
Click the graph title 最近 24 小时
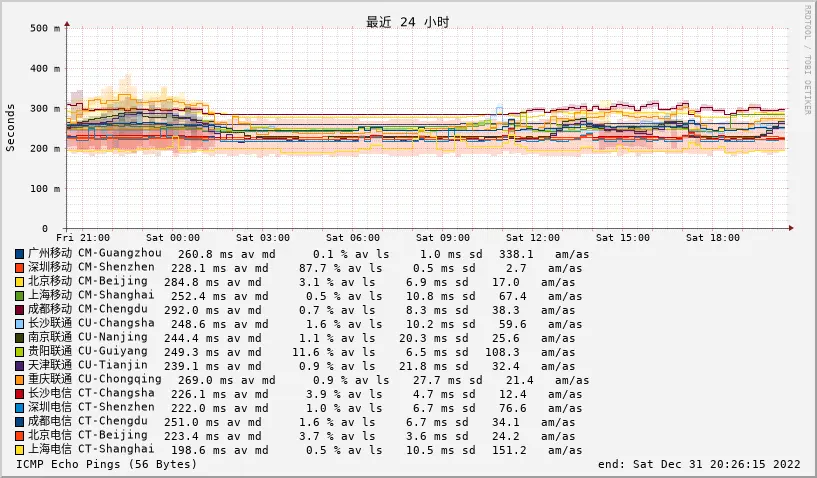407,22
